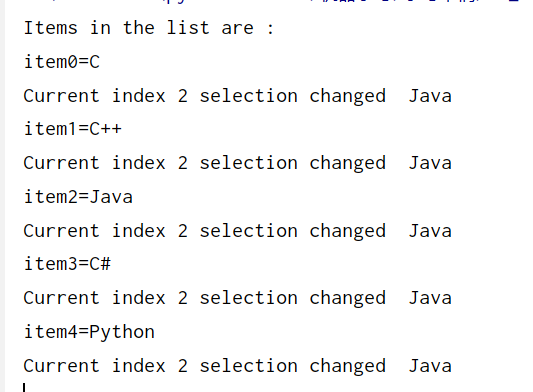The image size is (533, 392).
Task: Click the "Current index" line below item3=C#
Action: point(237,298)
